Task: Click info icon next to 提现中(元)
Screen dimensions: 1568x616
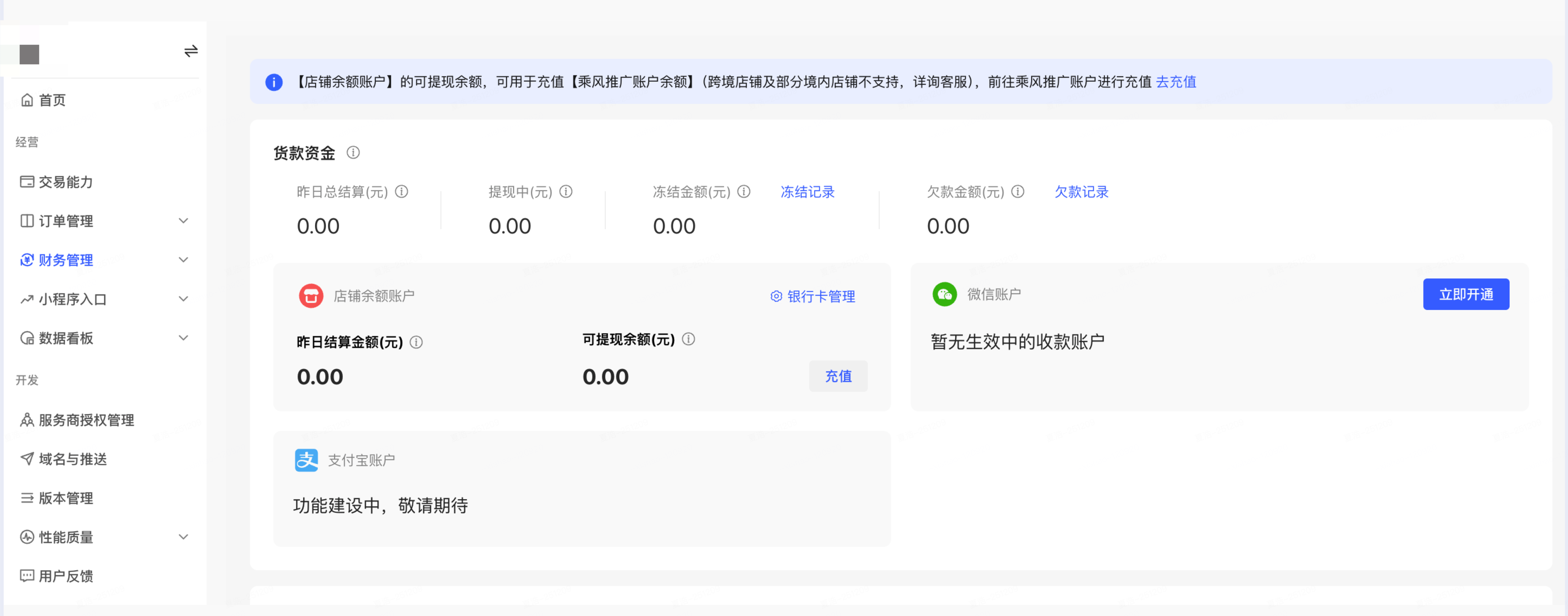Action: click(566, 192)
